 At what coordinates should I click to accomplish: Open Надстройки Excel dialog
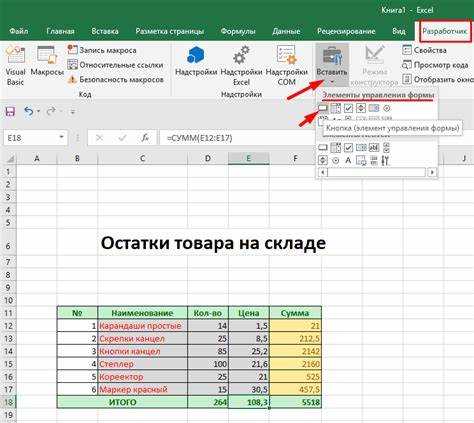(241, 66)
